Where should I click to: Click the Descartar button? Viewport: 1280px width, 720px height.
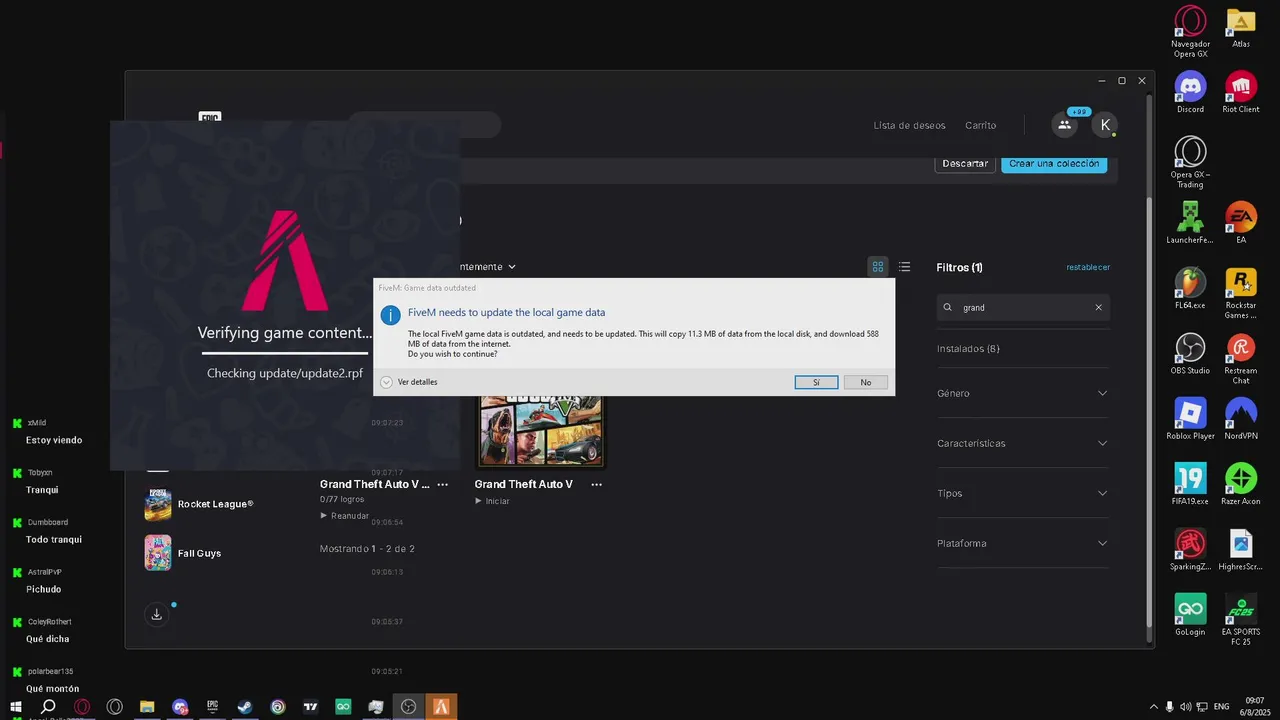point(965,163)
